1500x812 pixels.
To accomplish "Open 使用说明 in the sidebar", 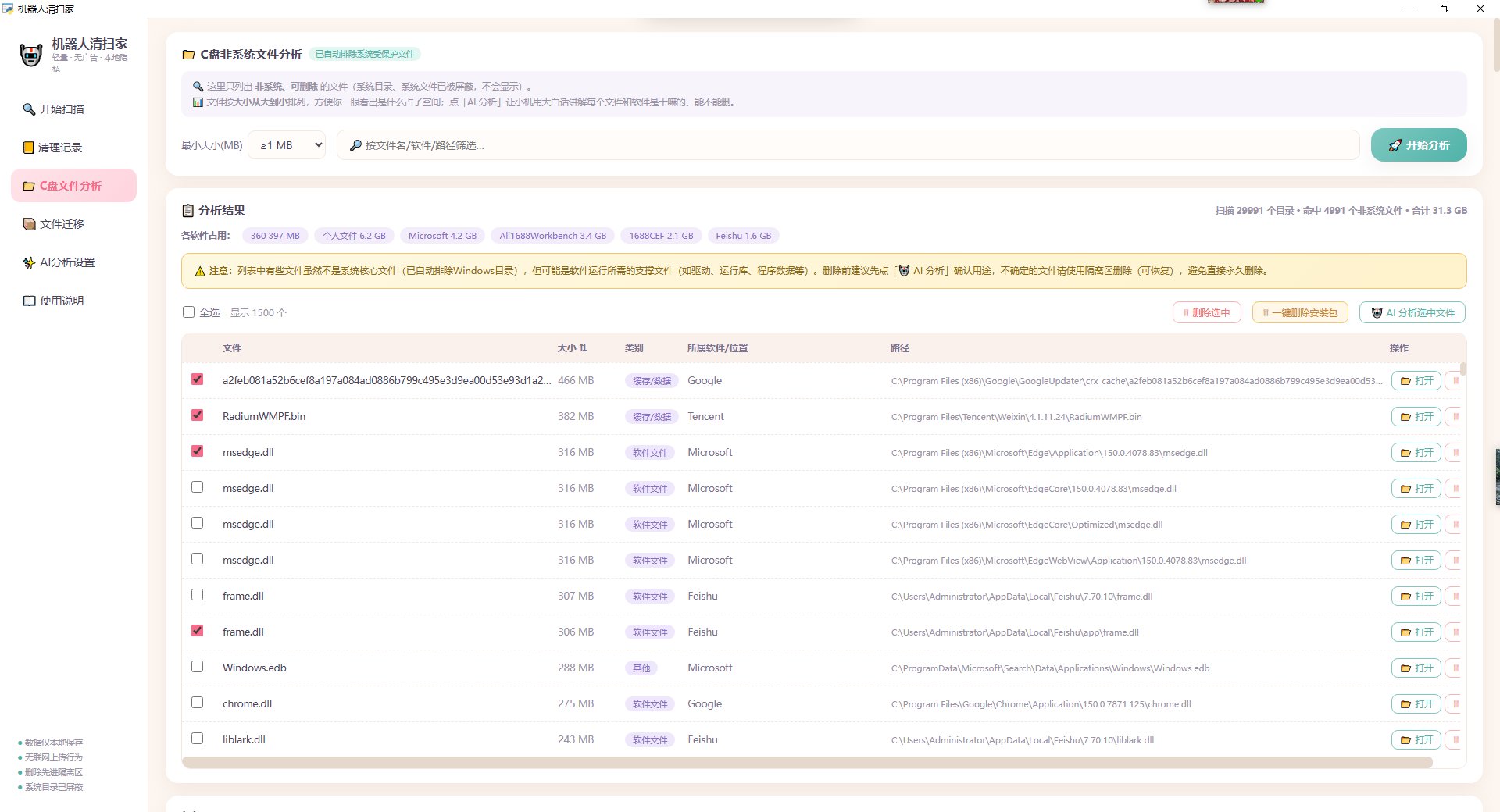I will (73, 301).
